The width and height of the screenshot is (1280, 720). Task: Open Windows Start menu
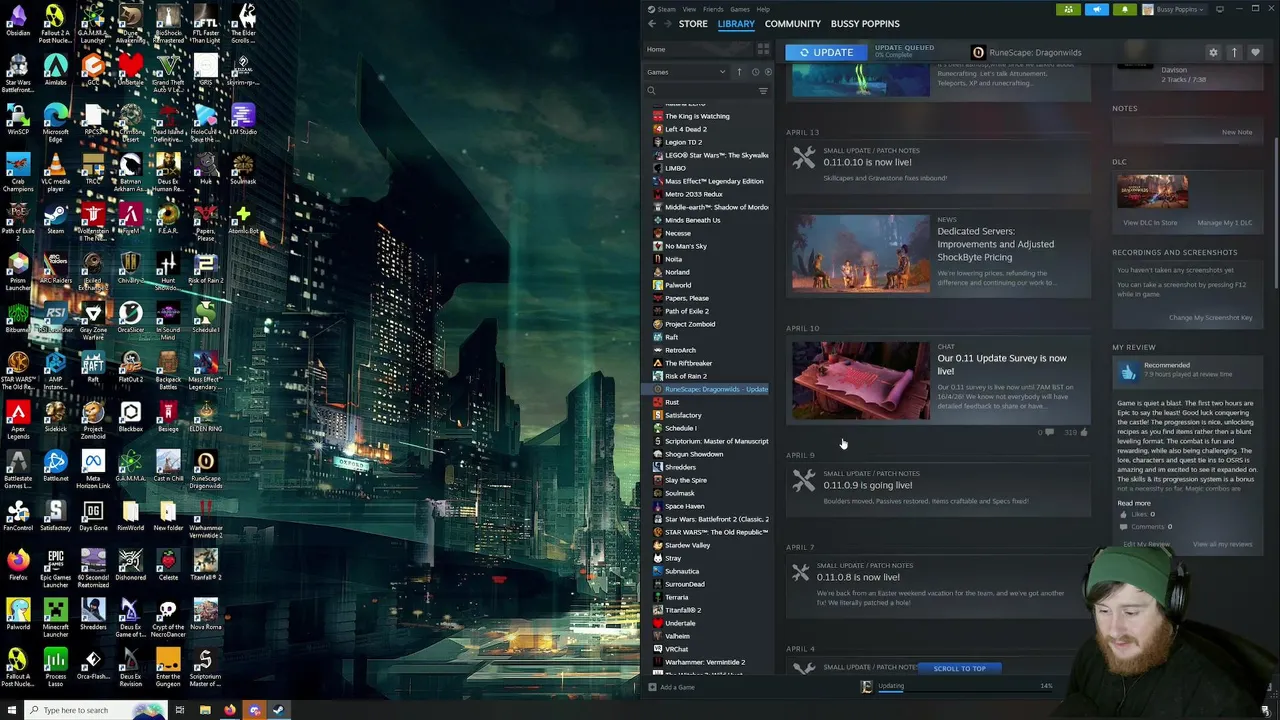pos(10,710)
